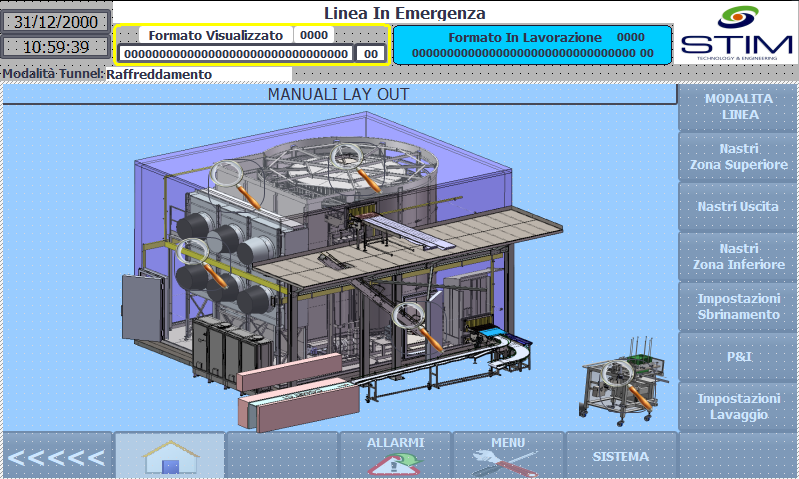This screenshot has height=479, width=799.
Task: Open the ALLARMI alarms page
Action: [395, 455]
